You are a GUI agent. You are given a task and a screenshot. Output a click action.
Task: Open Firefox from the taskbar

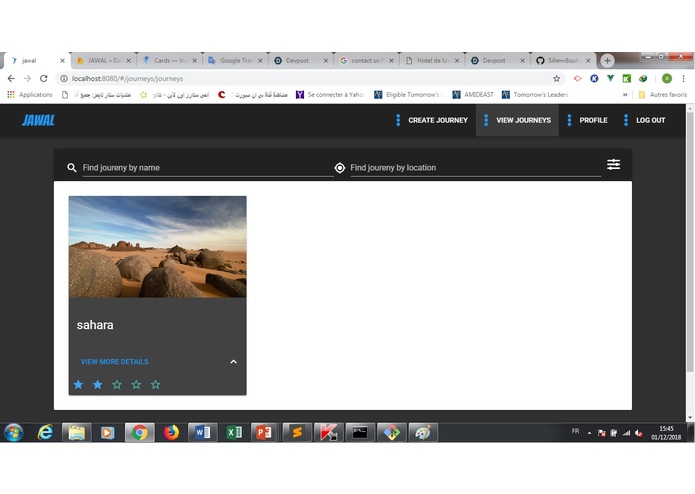pos(171,432)
